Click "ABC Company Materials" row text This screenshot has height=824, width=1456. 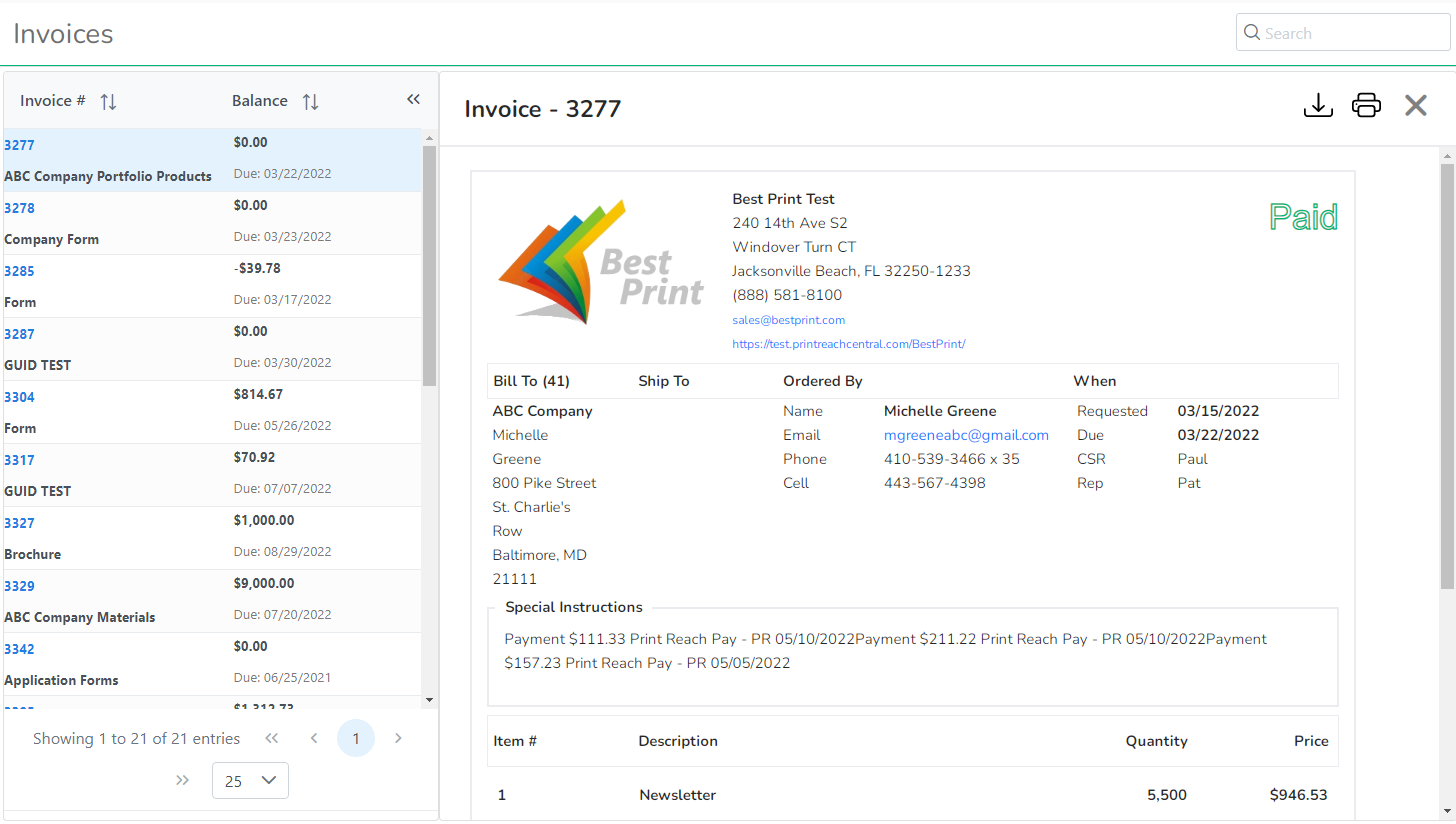pos(80,617)
